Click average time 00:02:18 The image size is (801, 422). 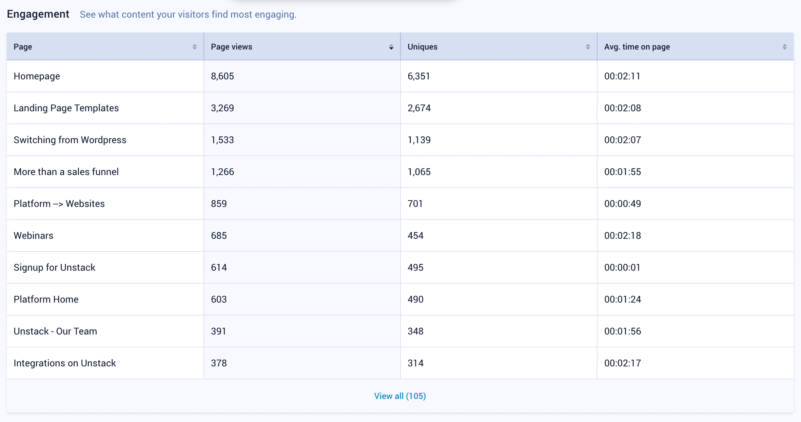[622, 236]
